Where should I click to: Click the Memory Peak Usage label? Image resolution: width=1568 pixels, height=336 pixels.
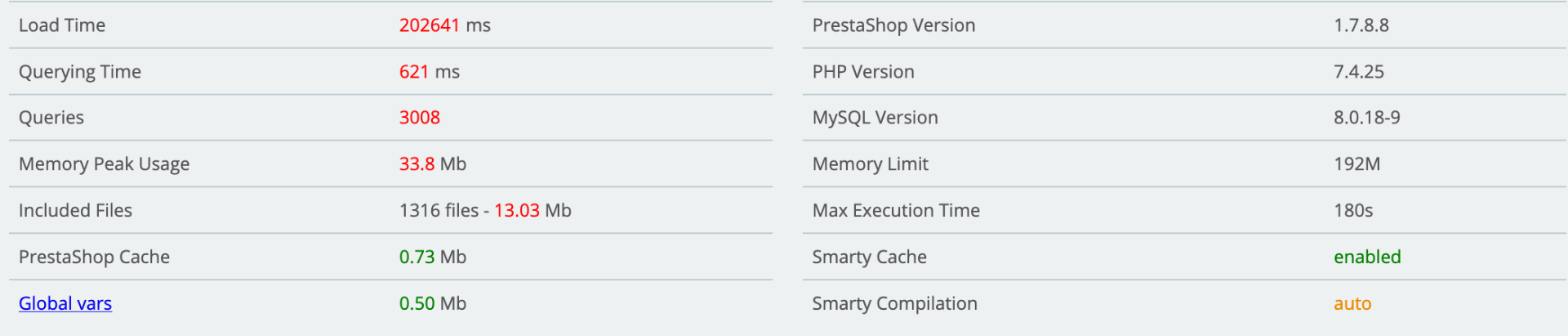[x=104, y=164]
